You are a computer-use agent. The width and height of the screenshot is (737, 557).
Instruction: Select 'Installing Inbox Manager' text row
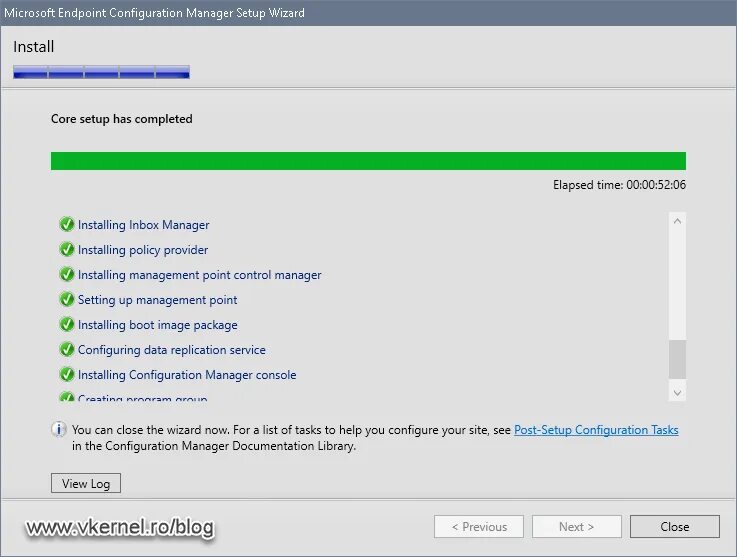[x=143, y=225]
